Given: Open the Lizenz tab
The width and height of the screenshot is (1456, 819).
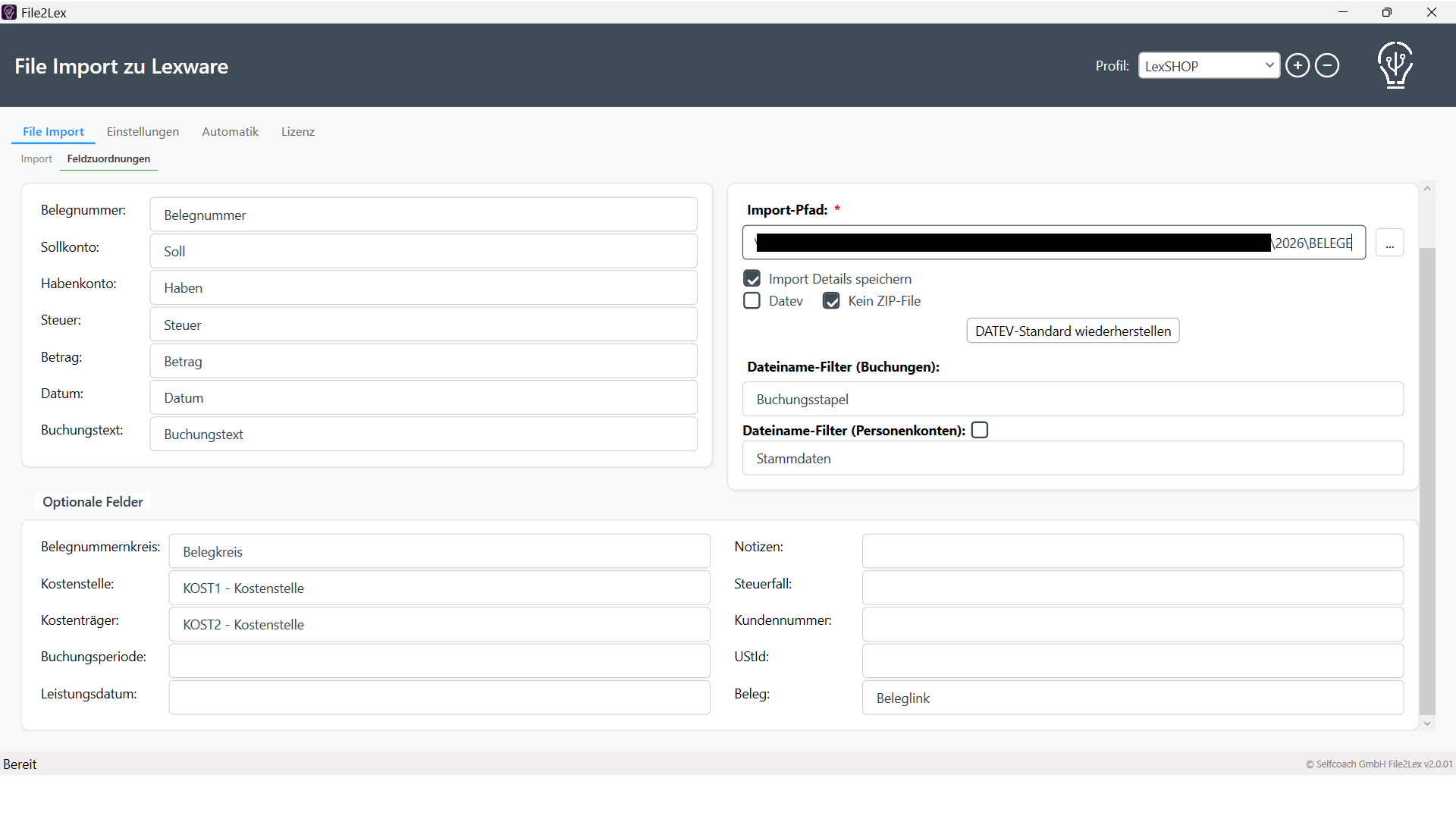Looking at the screenshot, I should tap(297, 132).
